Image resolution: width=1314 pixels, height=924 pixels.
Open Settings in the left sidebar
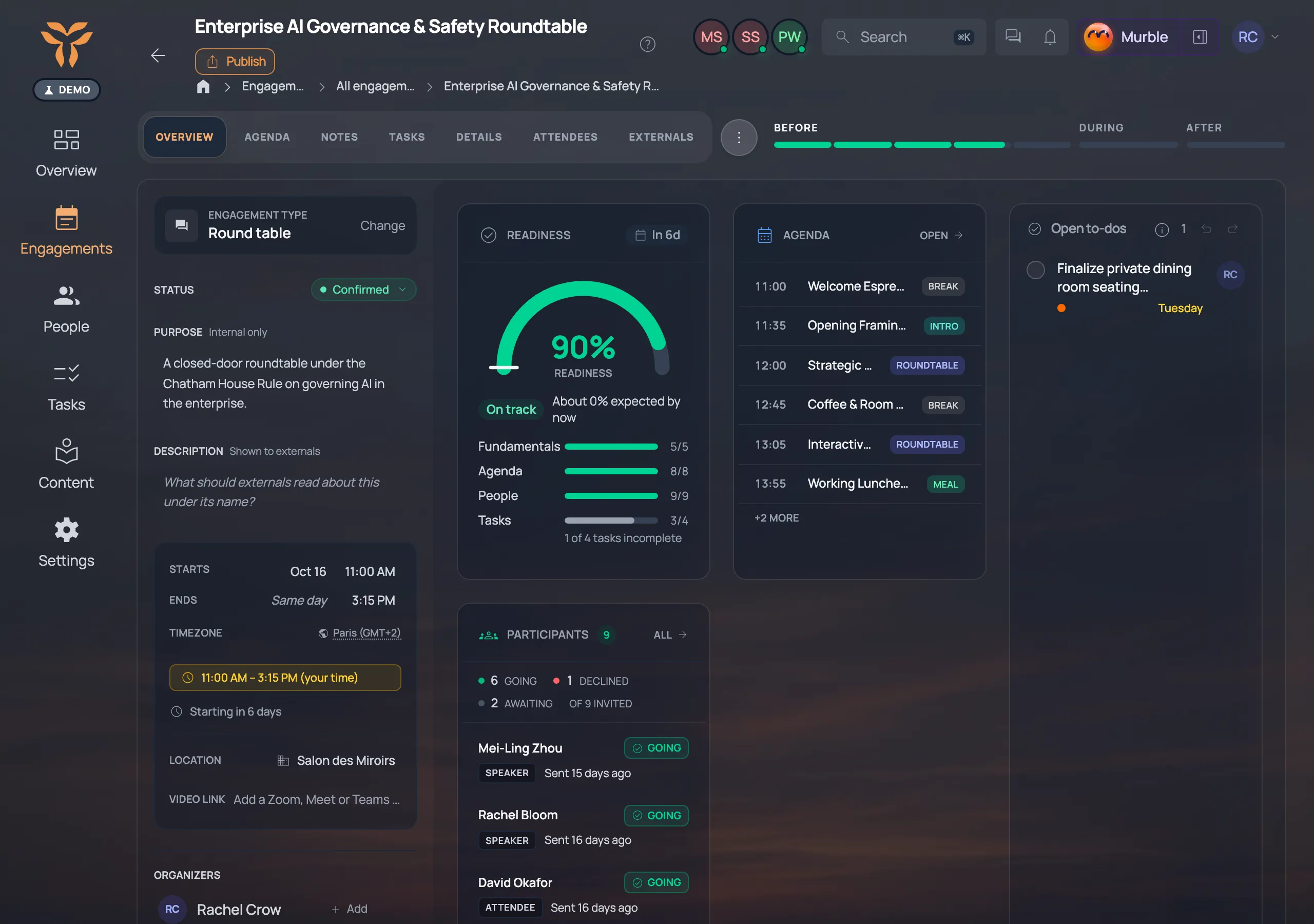pyautogui.click(x=66, y=543)
